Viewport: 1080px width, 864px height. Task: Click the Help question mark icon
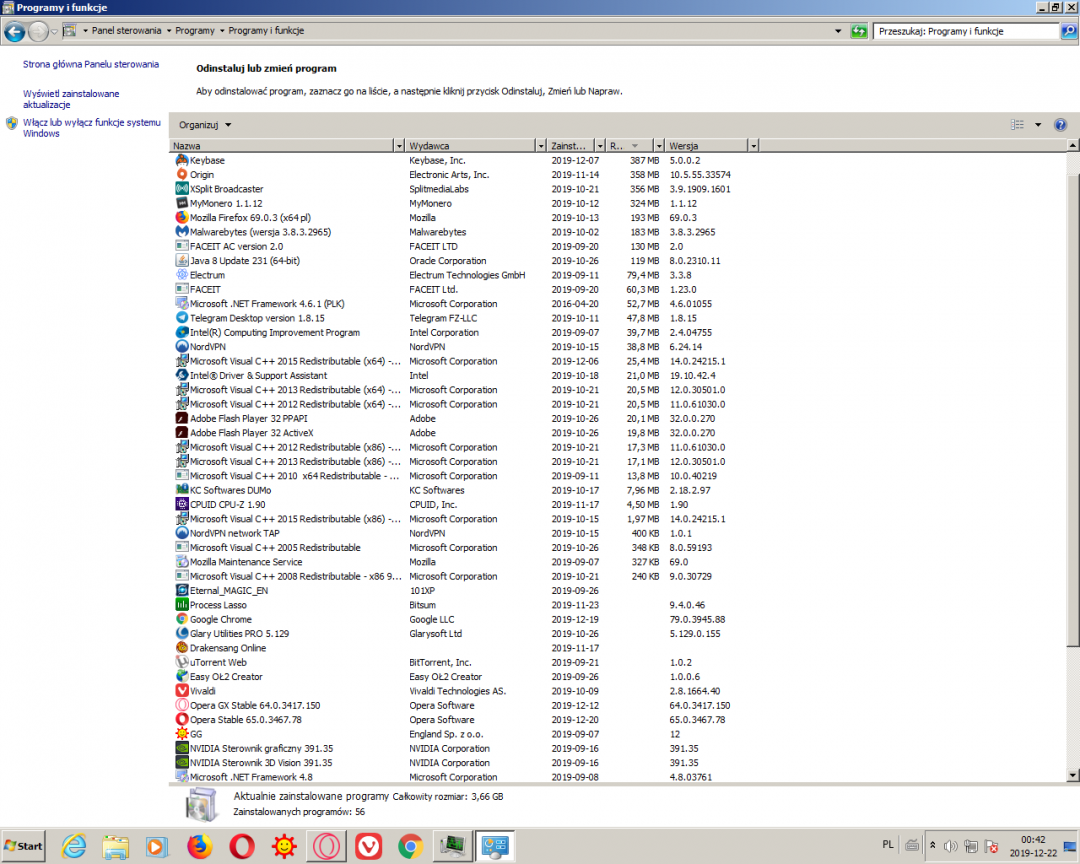pos(1060,125)
